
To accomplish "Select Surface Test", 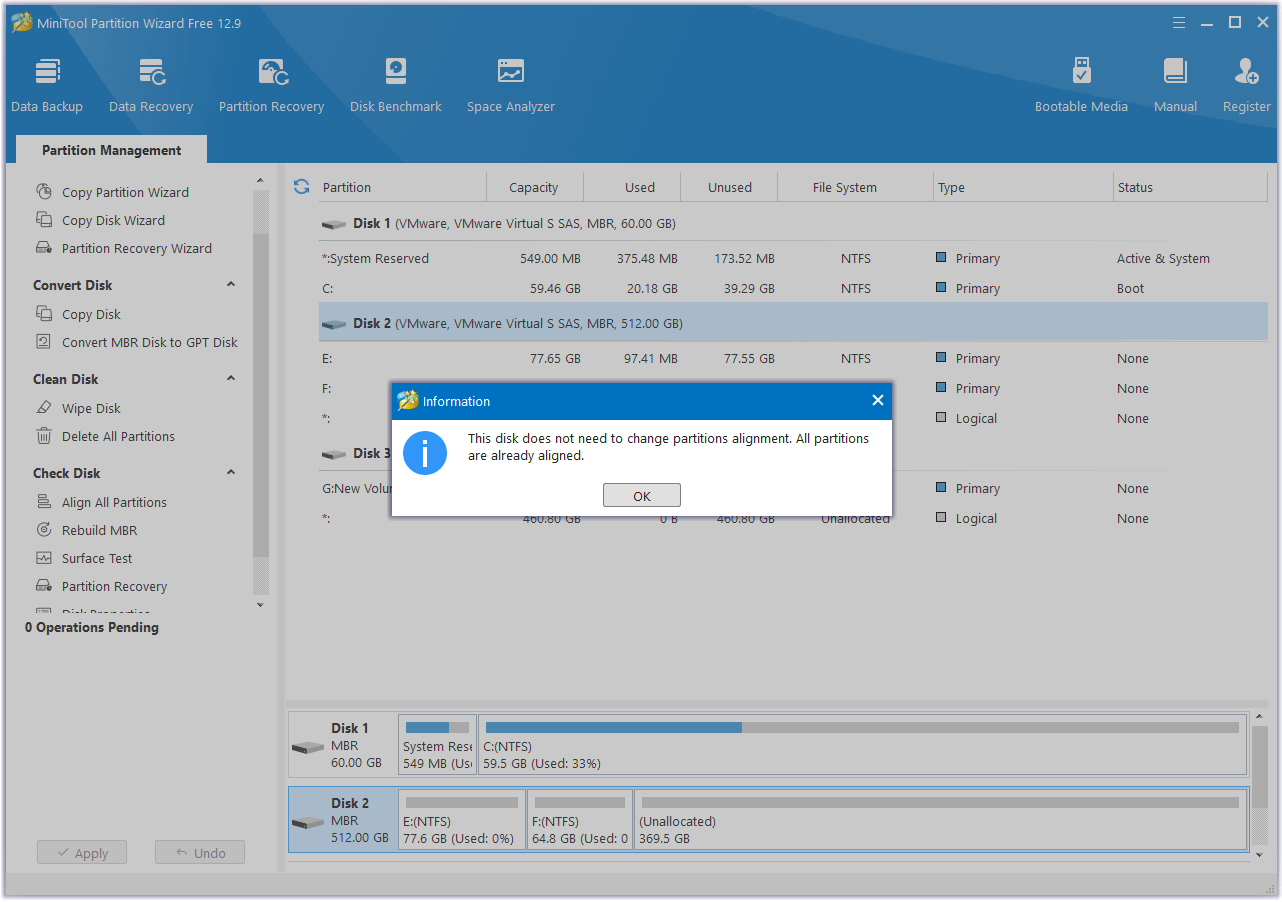I will click(97, 558).
